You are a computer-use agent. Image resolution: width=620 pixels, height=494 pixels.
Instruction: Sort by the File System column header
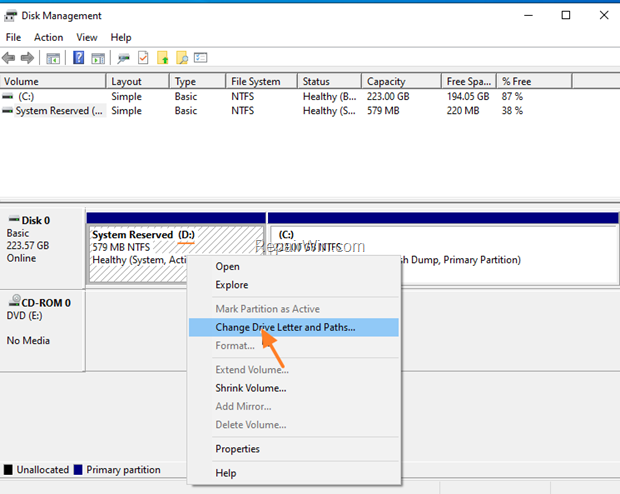pos(261,81)
